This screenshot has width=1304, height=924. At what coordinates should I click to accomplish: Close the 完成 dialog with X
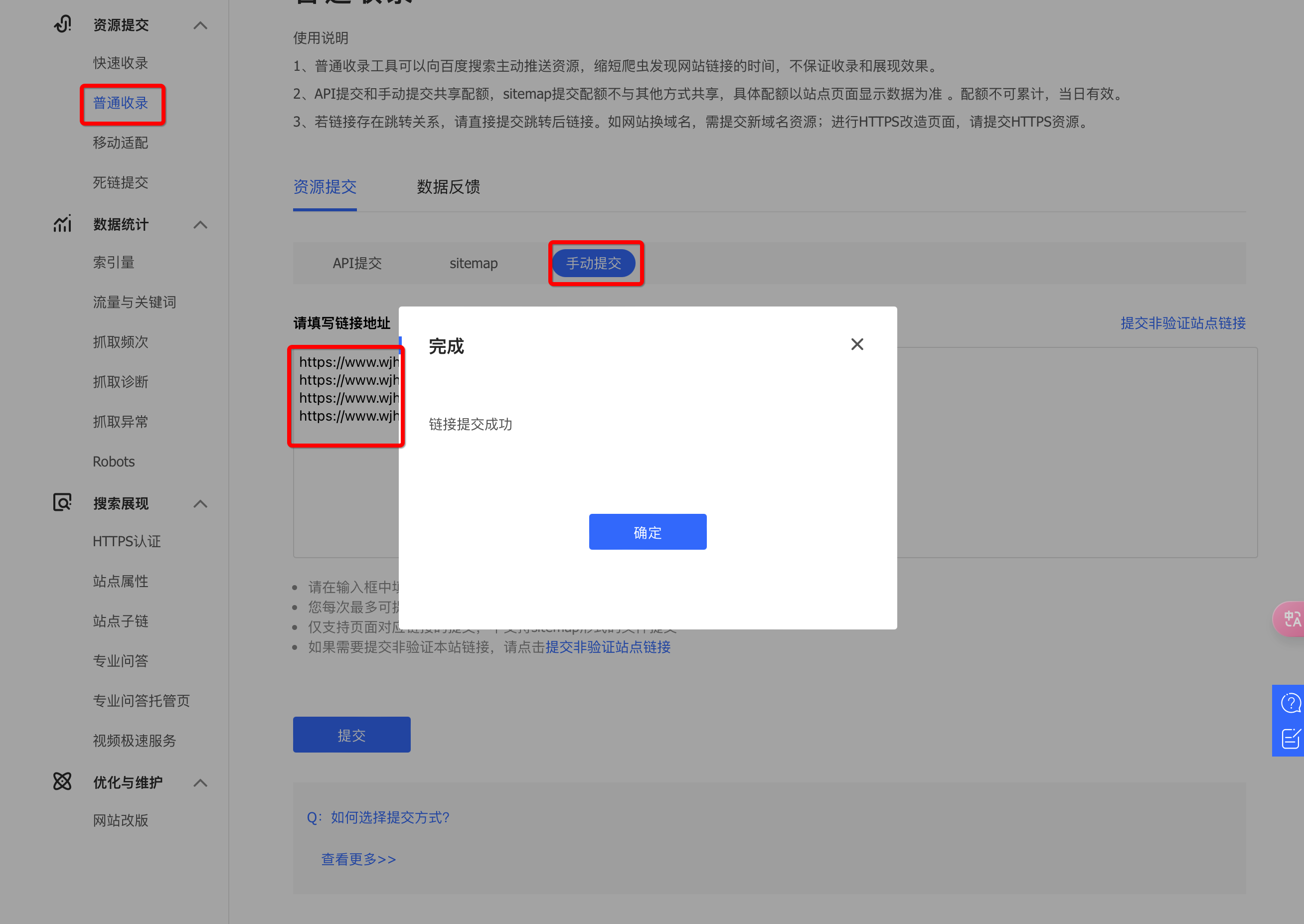tap(857, 344)
